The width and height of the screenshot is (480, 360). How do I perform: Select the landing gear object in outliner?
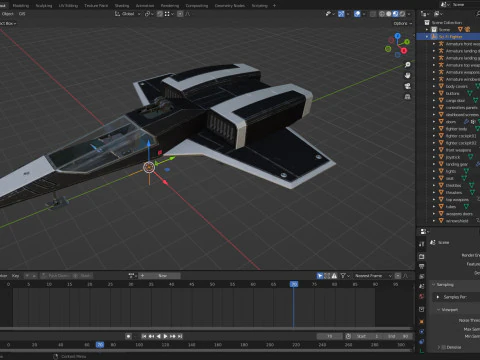pos(457,164)
